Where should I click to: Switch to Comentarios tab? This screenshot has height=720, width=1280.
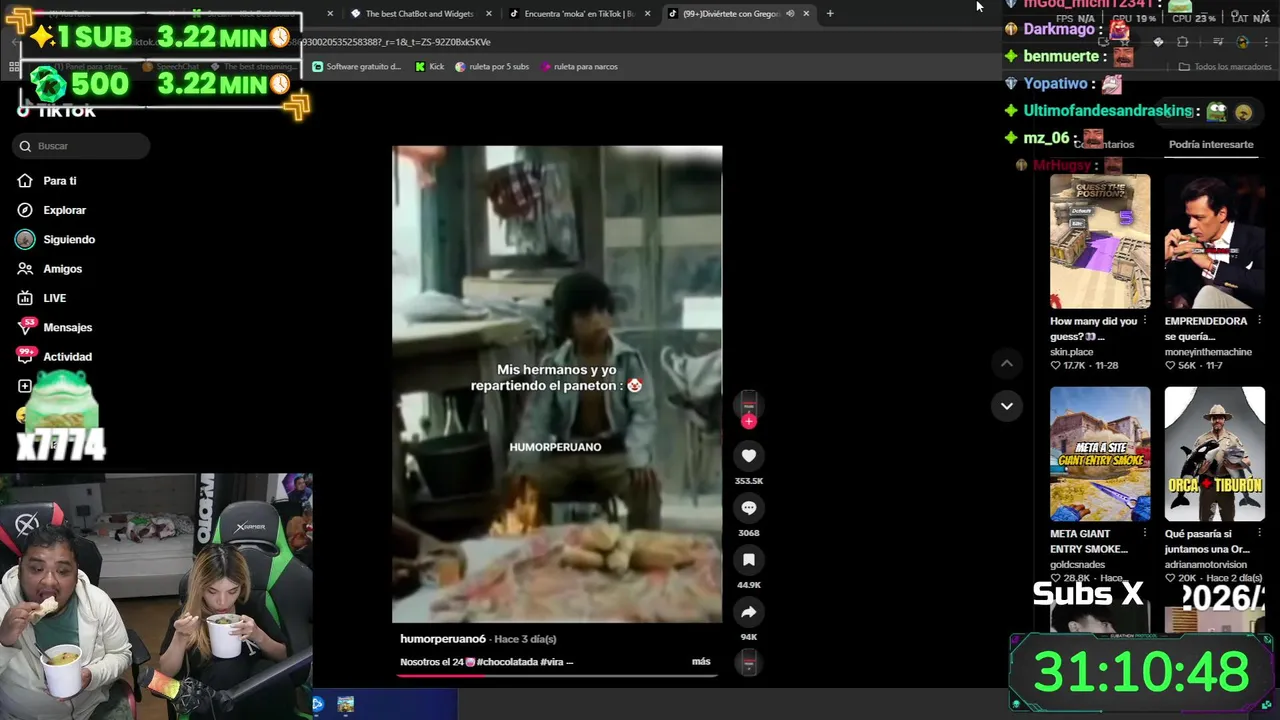[x=1104, y=144]
